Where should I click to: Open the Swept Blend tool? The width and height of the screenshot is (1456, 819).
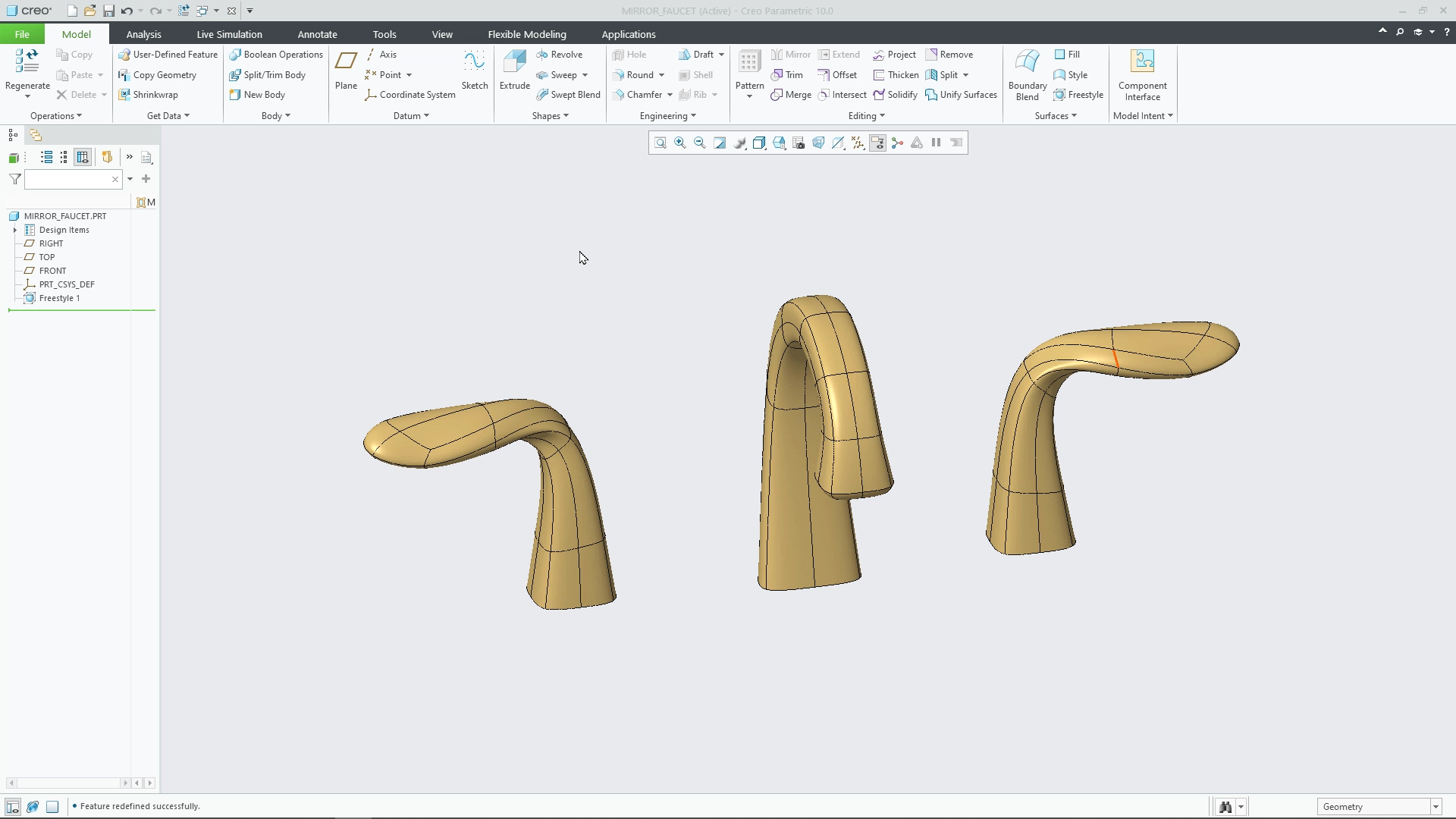click(569, 94)
